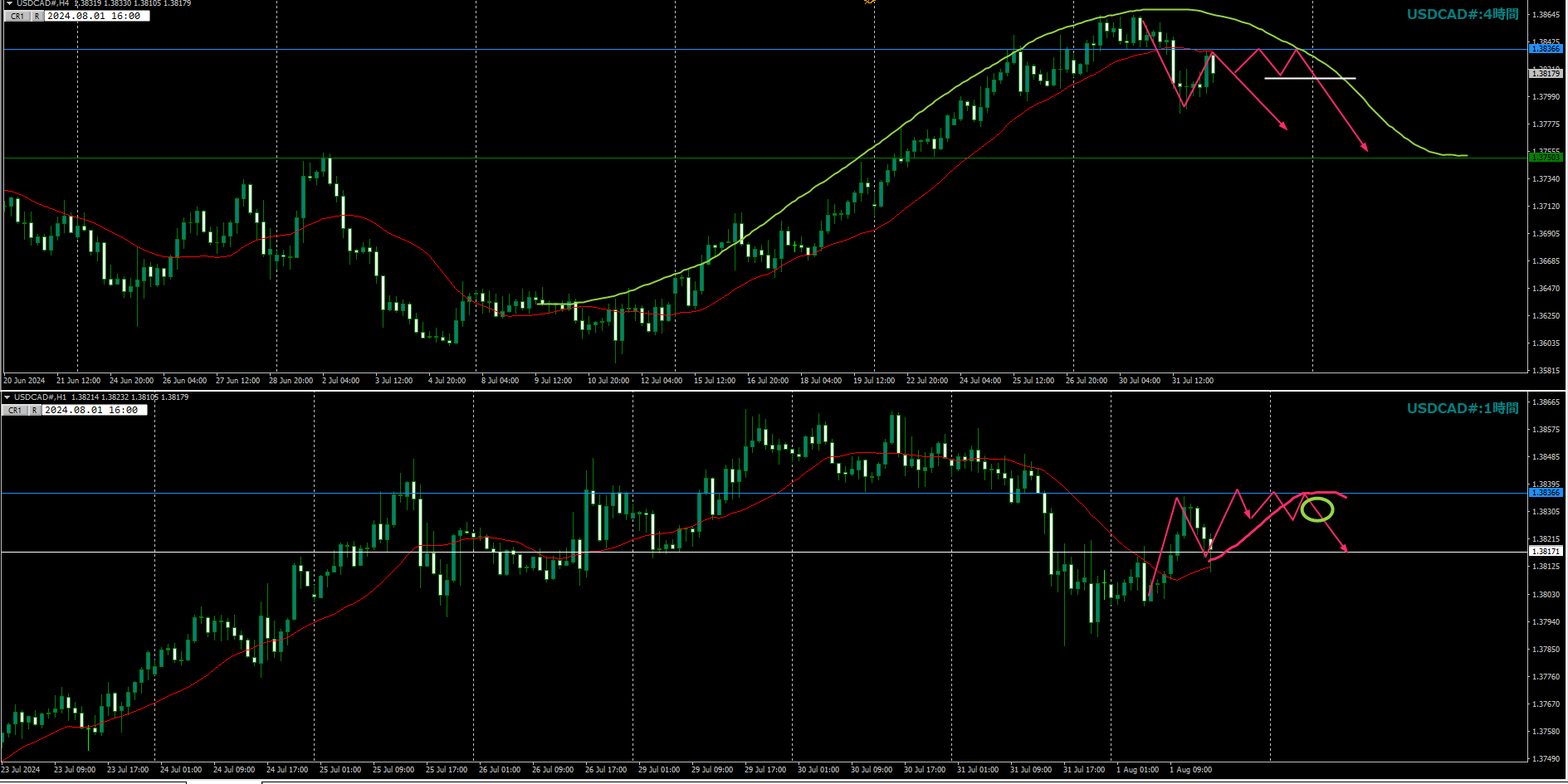Click the CR1 button on the H4 chart

[17, 16]
